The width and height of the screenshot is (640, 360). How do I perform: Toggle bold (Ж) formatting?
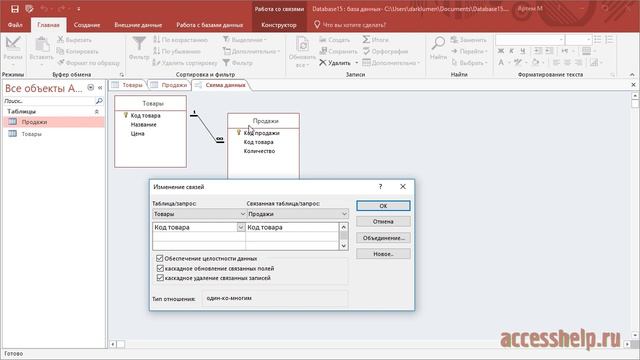click(x=501, y=51)
